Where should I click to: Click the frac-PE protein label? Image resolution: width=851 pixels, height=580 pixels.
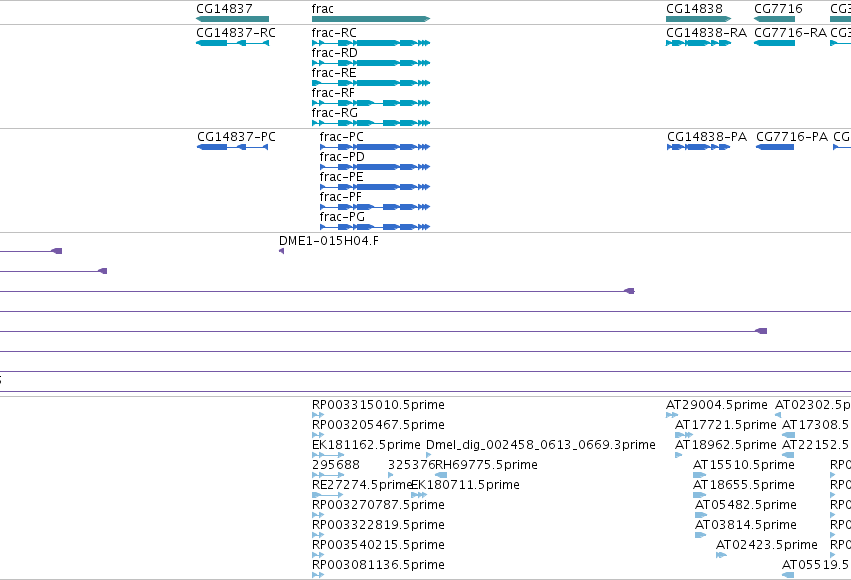(x=341, y=177)
